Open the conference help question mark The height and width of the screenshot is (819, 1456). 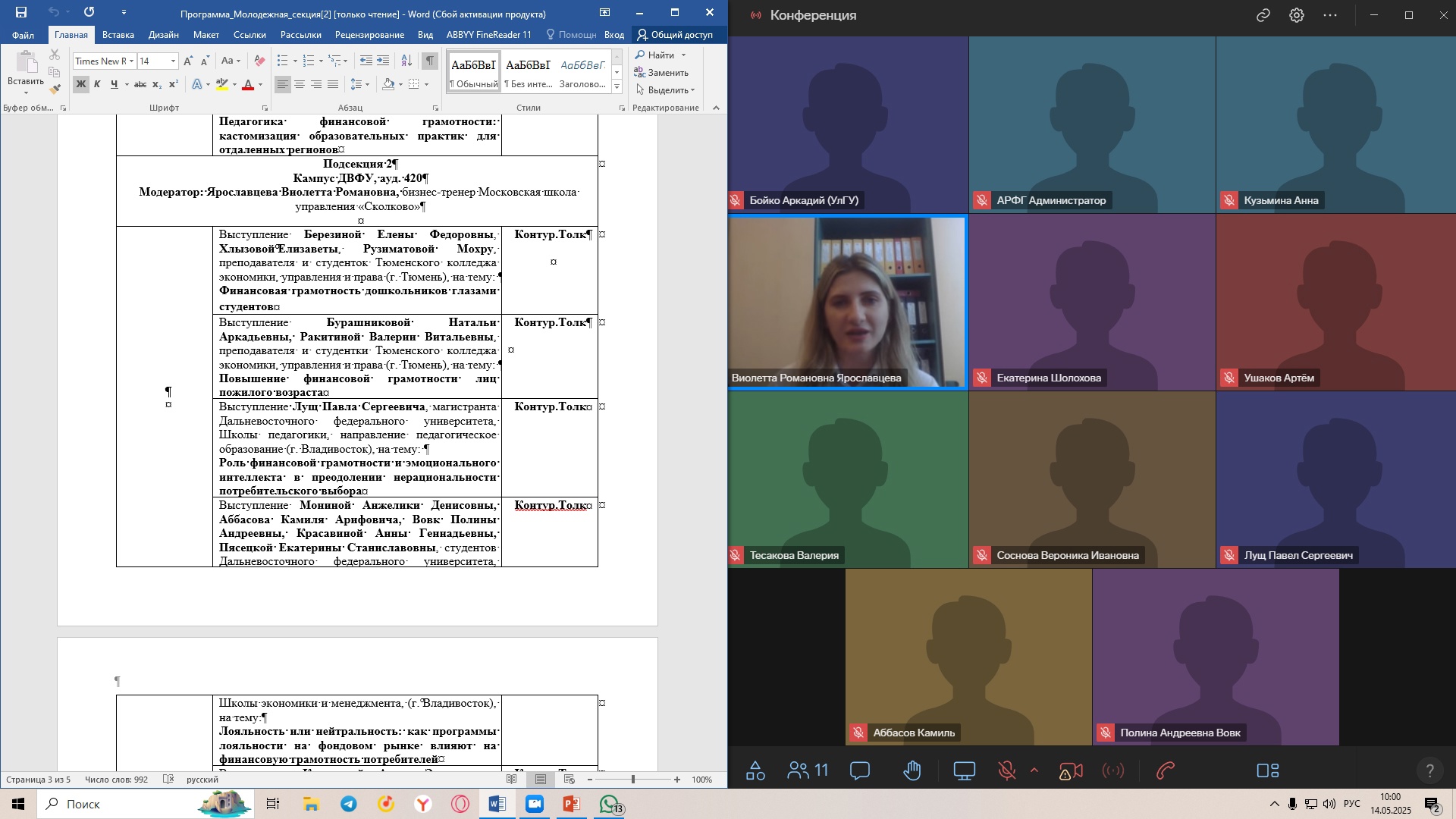[x=1429, y=770]
